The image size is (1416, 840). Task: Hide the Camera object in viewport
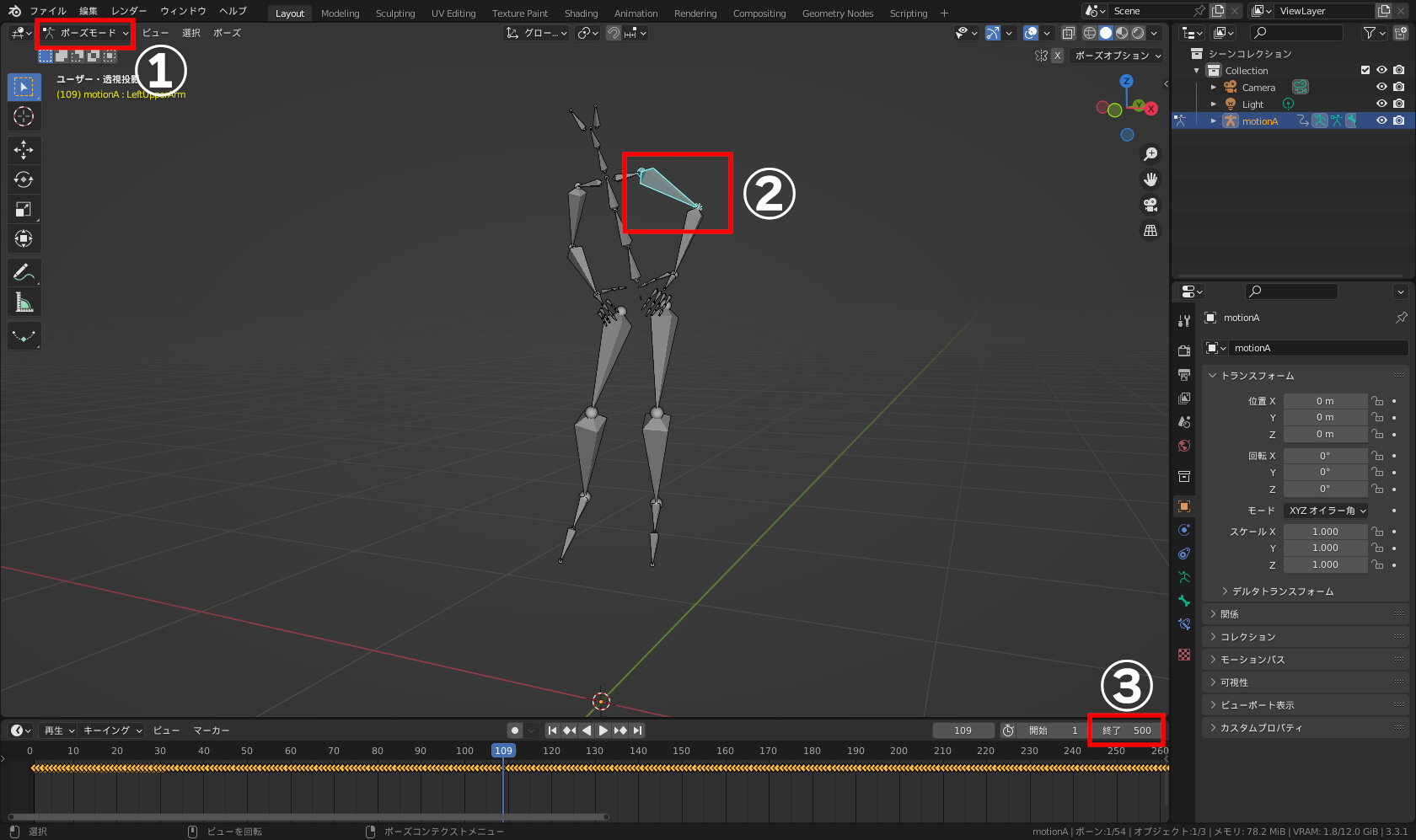click(x=1381, y=87)
